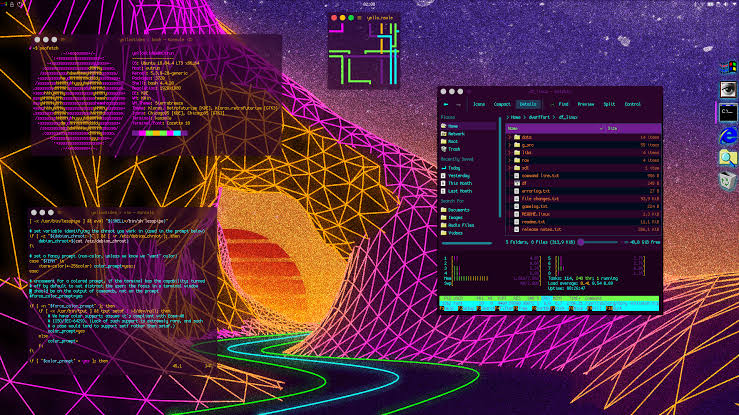The width and height of the screenshot is (739, 415).
Task: Open the Trash place in sidebar
Action: pos(450,149)
